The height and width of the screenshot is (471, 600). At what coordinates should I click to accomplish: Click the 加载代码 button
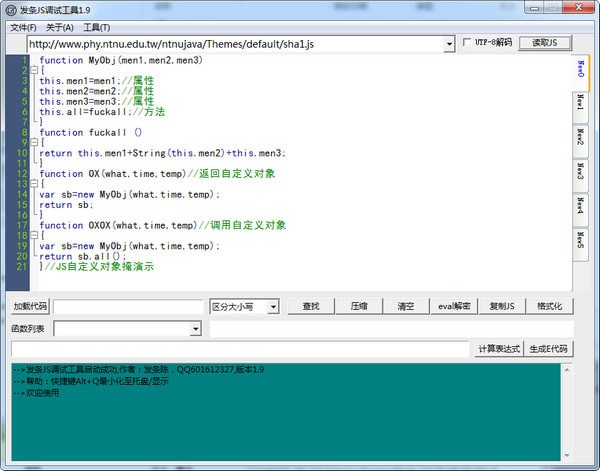point(30,306)
